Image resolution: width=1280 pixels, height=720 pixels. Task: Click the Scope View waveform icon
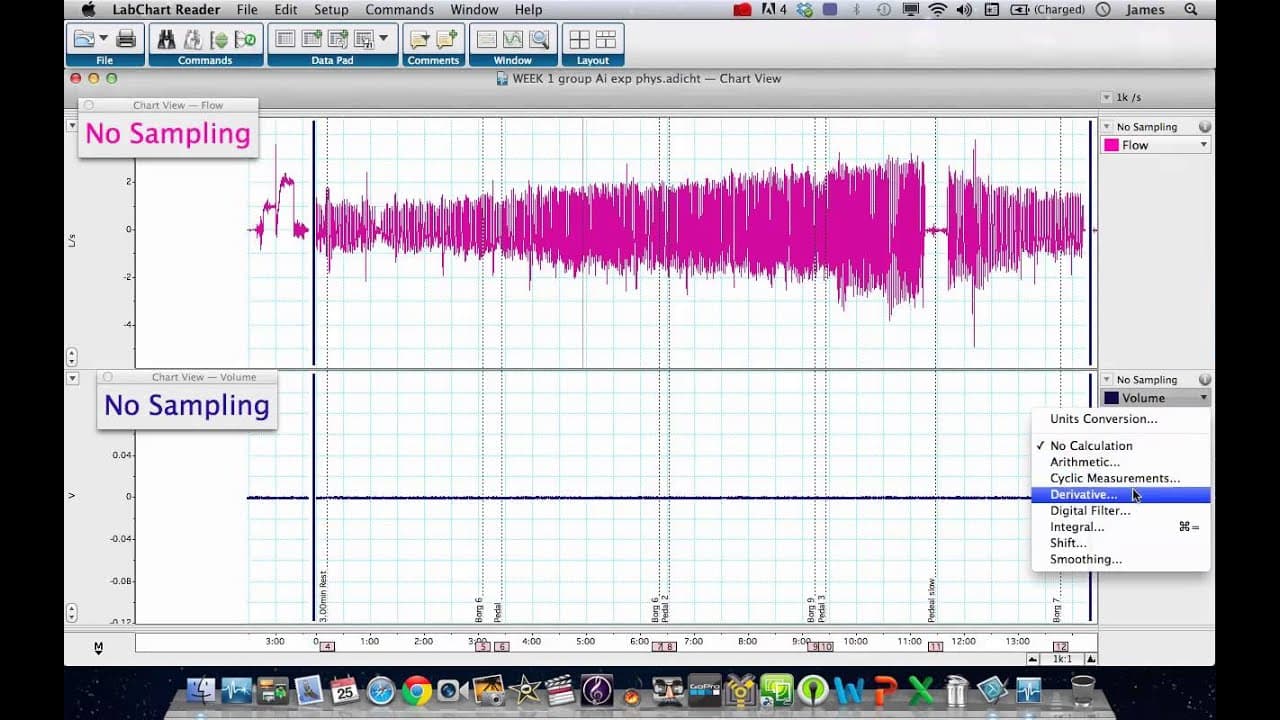point(513,39)
